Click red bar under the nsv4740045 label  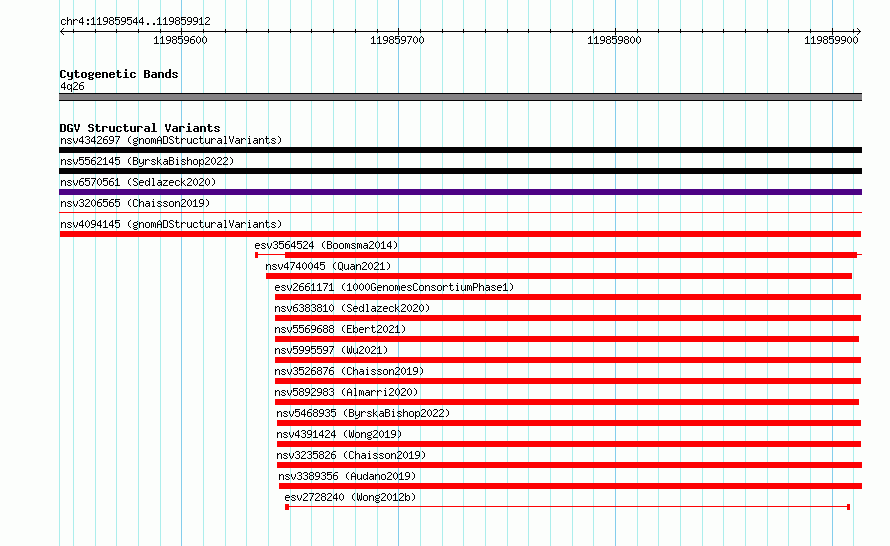coord(559,276)
